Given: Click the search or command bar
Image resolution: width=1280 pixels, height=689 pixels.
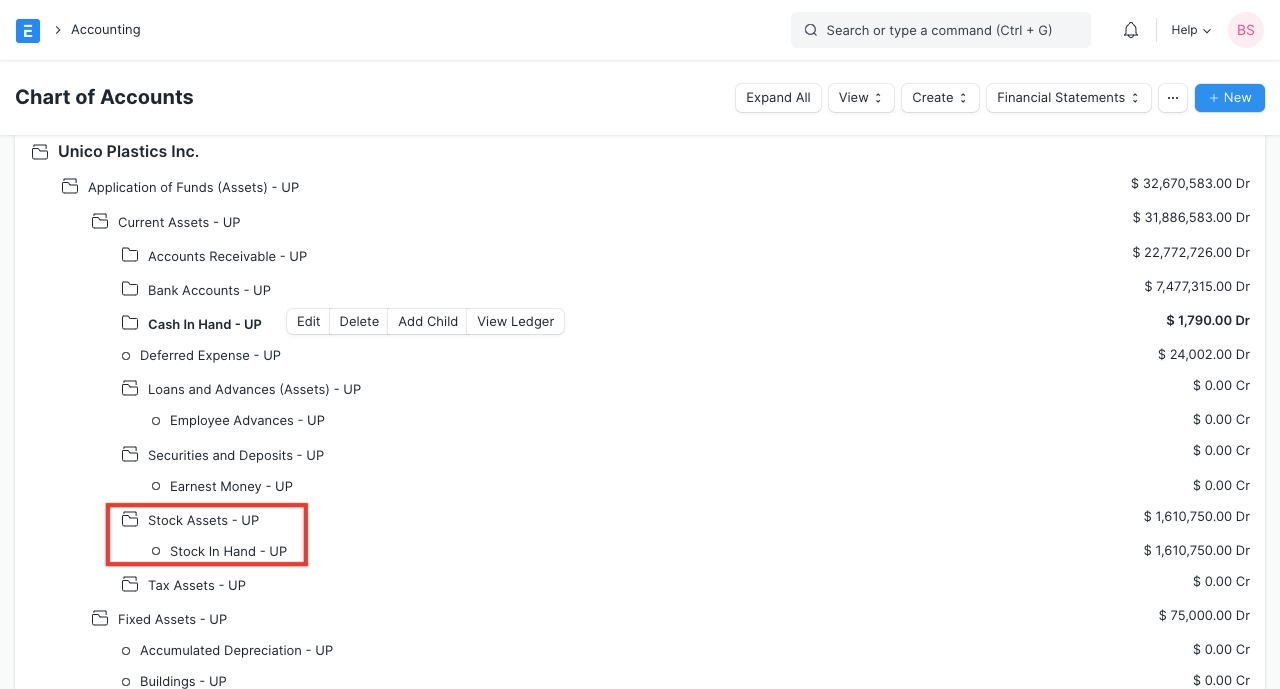Looking at the screenshot, I should pos(940,30).
